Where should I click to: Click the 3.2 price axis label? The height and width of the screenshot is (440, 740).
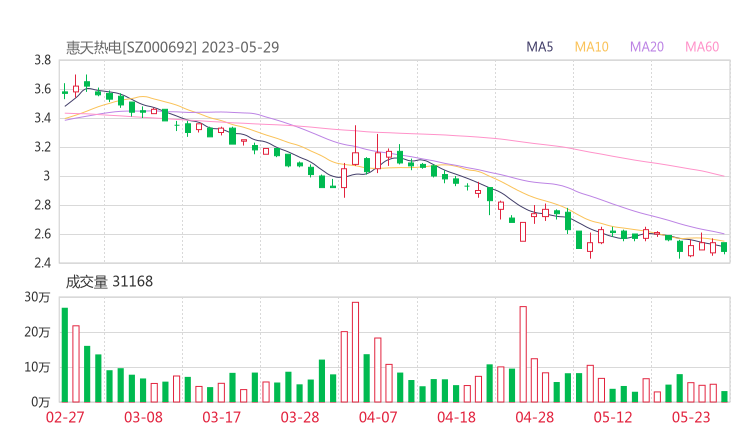(x=42, y=147)
